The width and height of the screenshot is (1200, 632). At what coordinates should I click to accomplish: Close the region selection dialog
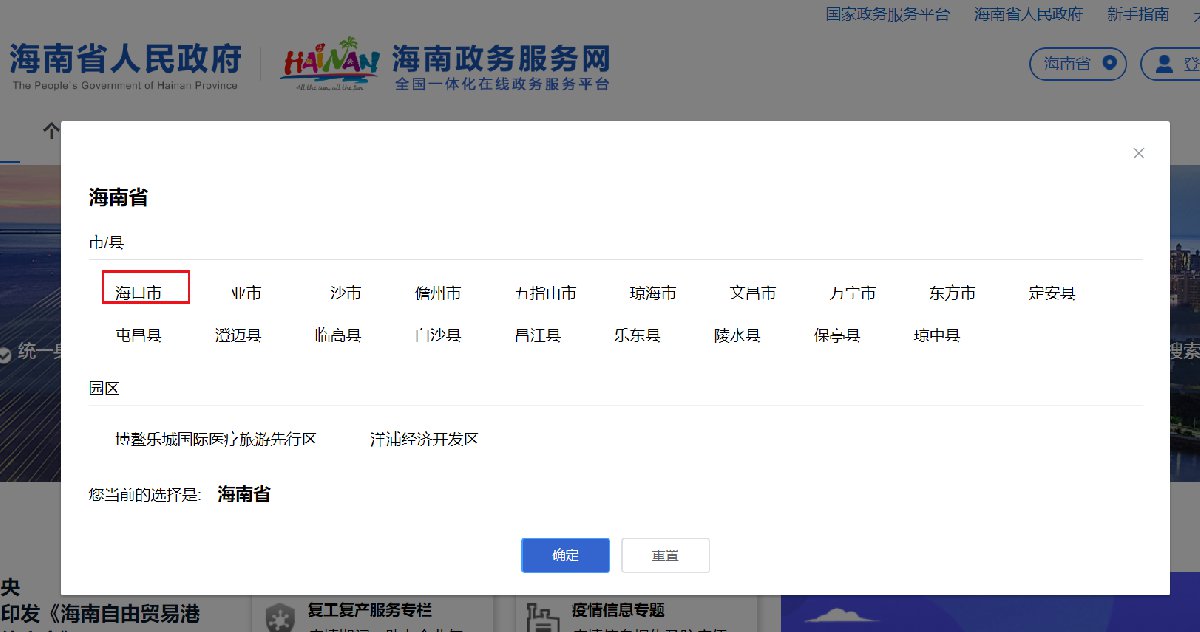pyautogui.click(x=1138, y=153)
